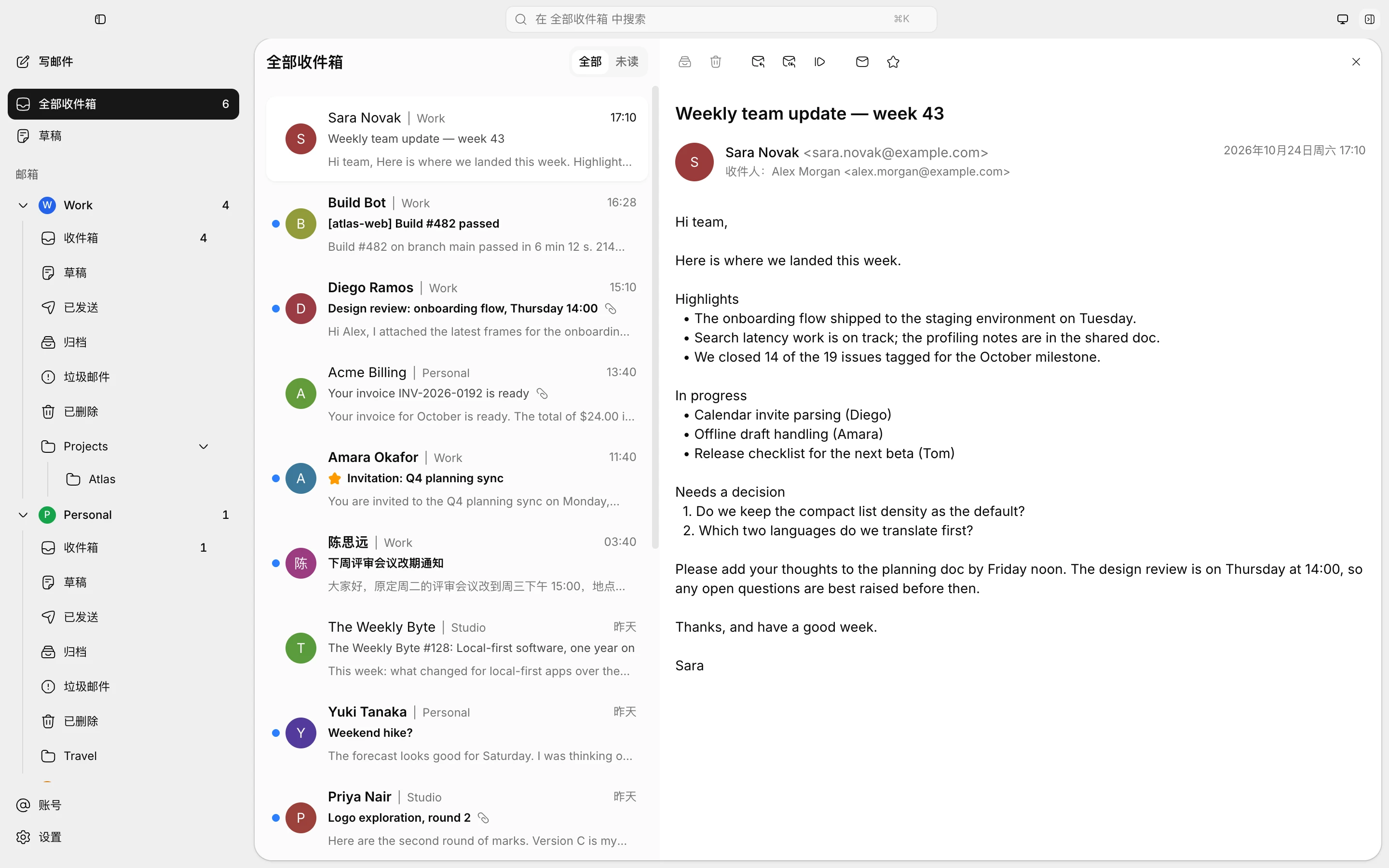Collapse the Work account tree
Image resolution: width=1389 pixels, height=868 pixels.
(x=23, y=205)
